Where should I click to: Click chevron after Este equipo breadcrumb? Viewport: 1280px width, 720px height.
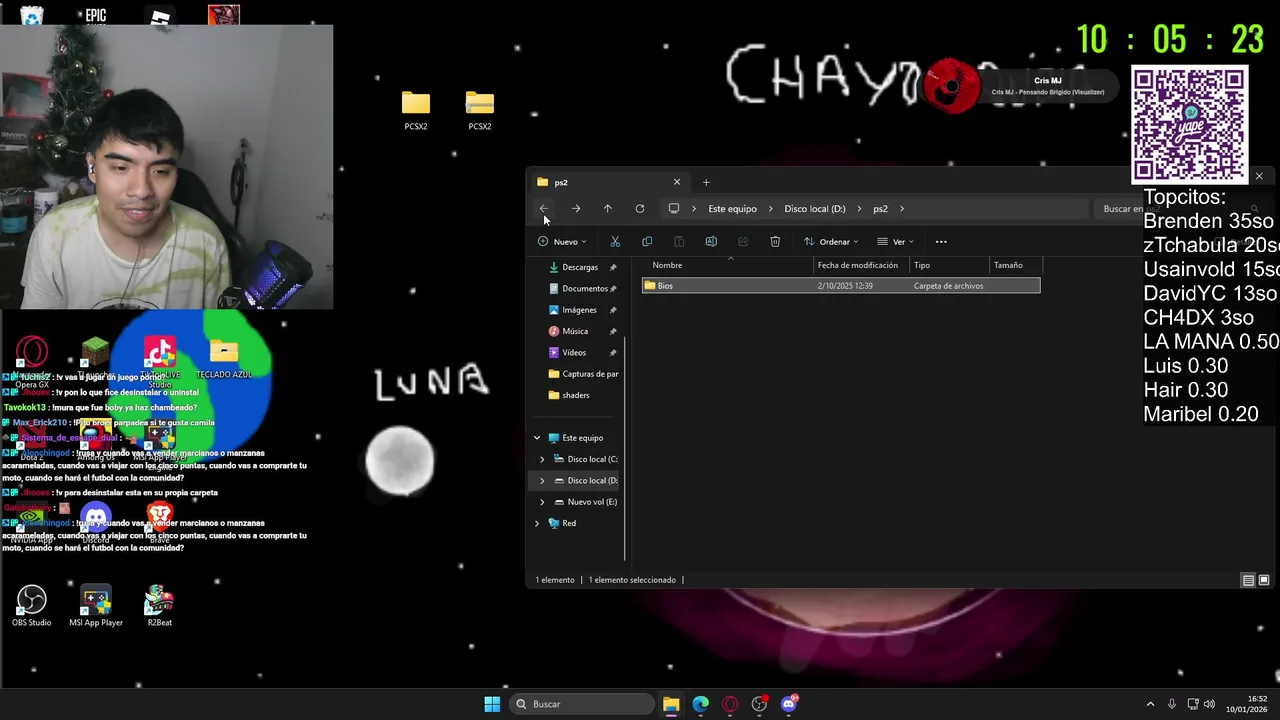[771, 209]
